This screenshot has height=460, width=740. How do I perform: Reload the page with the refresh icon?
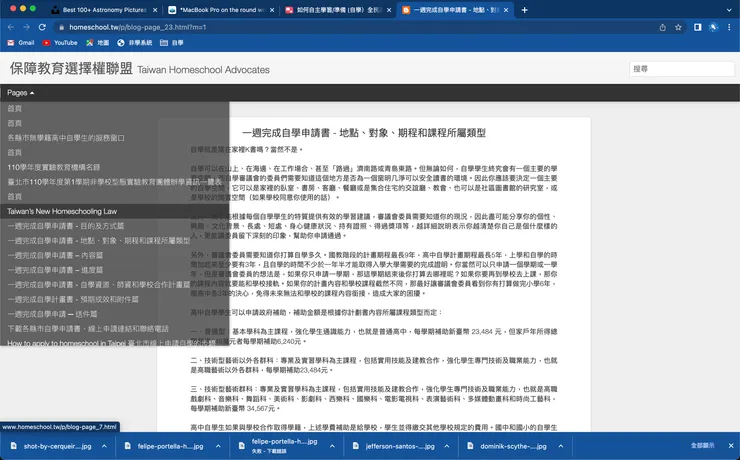[x=42, y=27]
